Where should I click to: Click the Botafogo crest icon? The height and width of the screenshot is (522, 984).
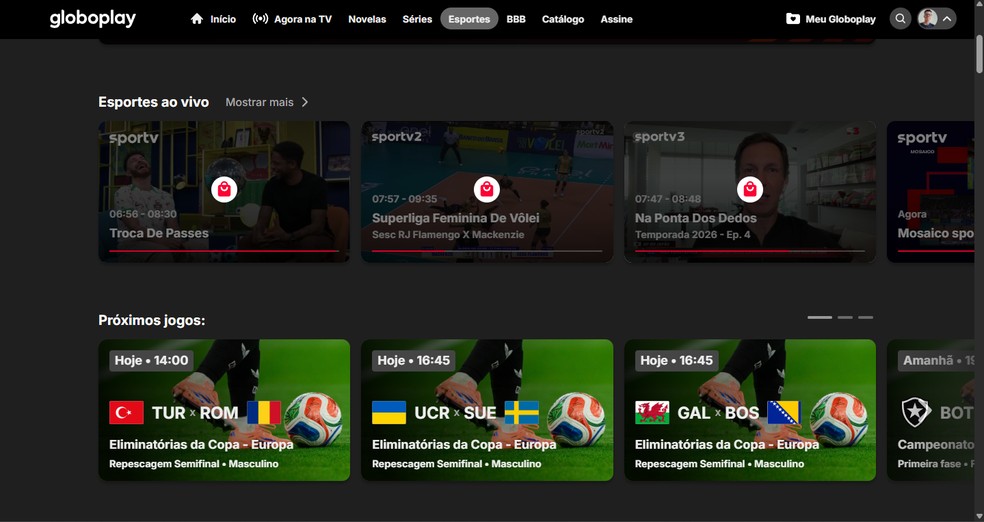click(916, 413)
